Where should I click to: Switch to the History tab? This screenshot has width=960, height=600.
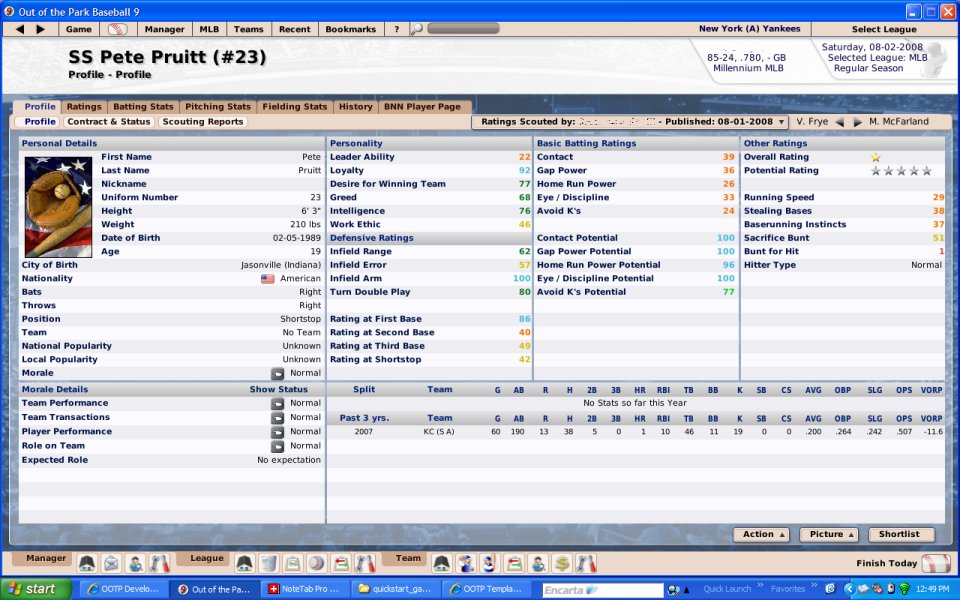[x=356, y=107]
